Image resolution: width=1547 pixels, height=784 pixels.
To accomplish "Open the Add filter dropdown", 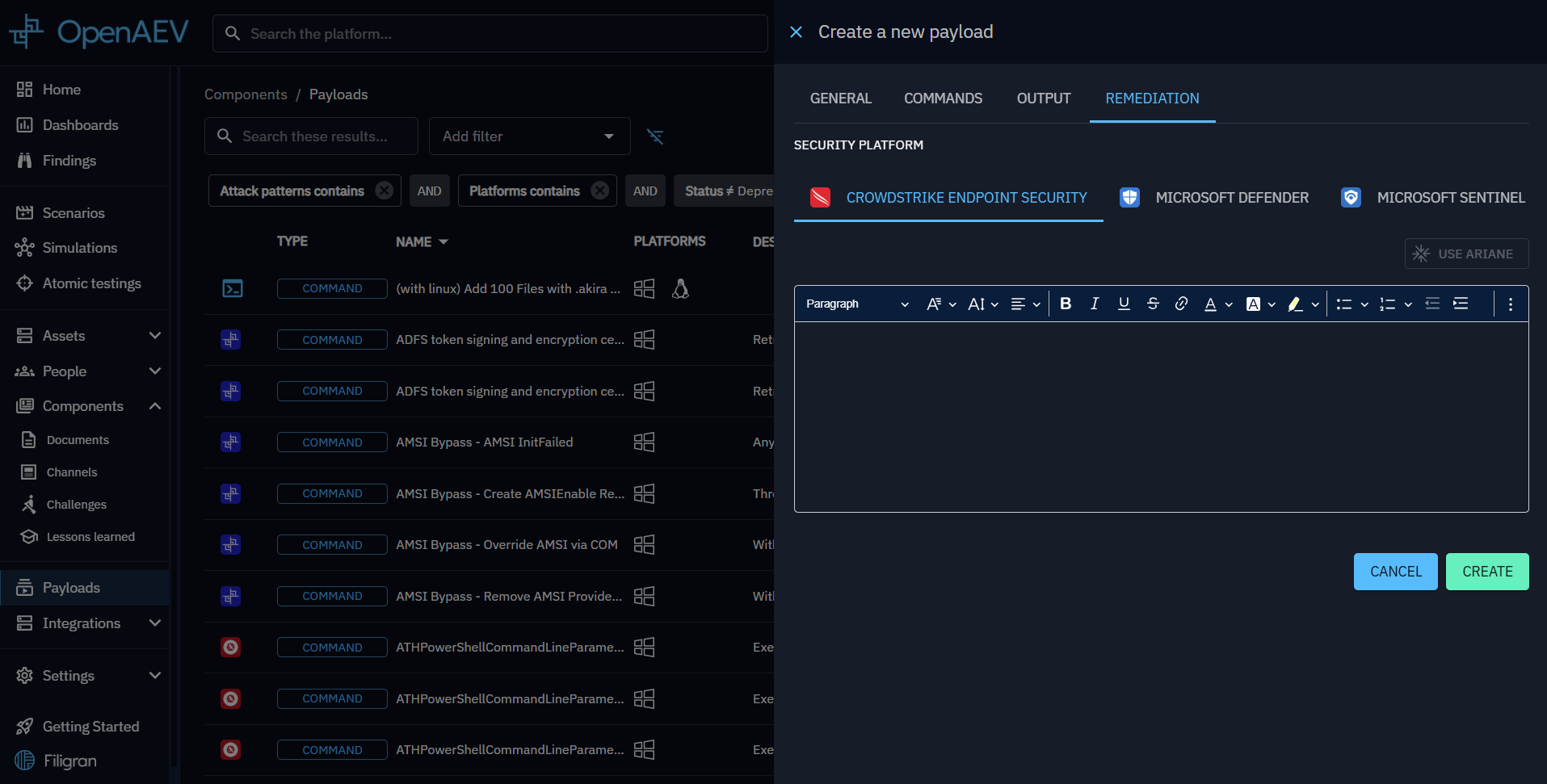I will pos(529,136).
